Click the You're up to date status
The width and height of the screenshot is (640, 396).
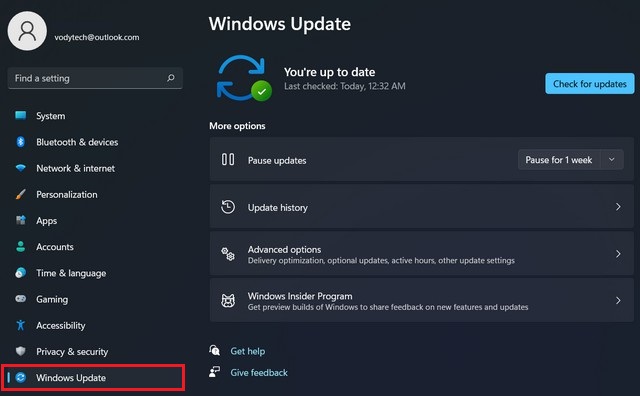(329, 72)
